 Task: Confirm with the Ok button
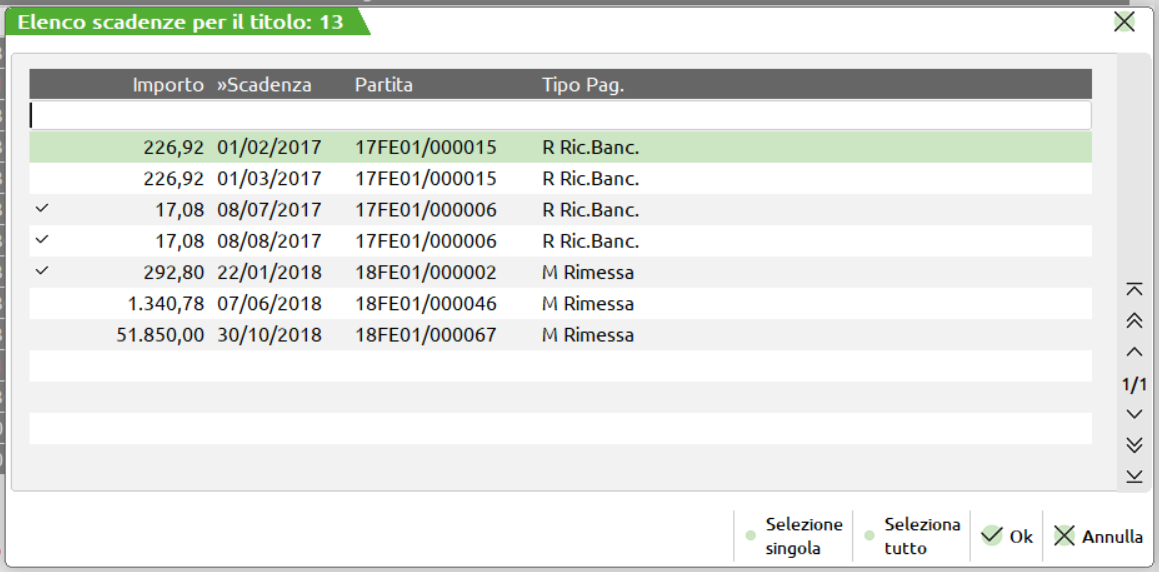tap(1007, 536)
